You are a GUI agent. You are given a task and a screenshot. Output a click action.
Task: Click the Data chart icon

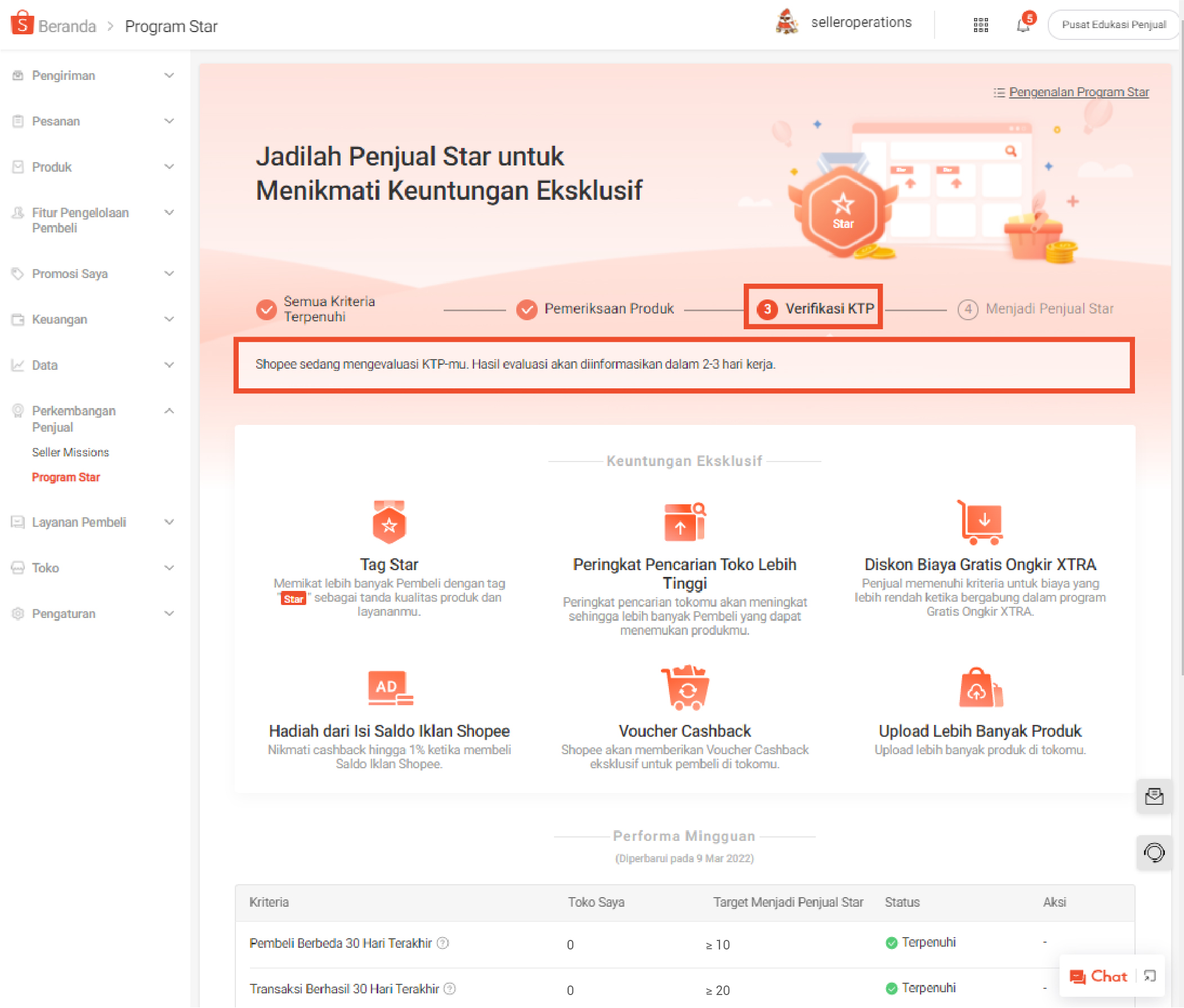click(x=17, y=365)
